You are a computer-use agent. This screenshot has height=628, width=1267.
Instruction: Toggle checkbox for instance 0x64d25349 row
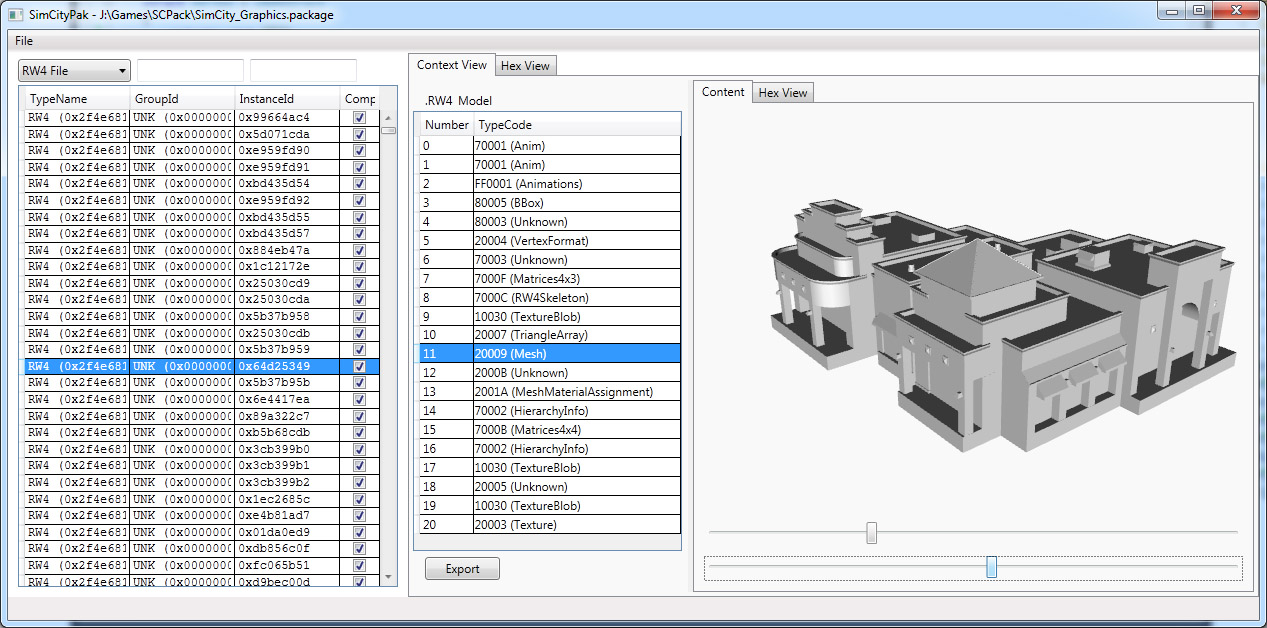pyautogui.click(x=359, y=366)
